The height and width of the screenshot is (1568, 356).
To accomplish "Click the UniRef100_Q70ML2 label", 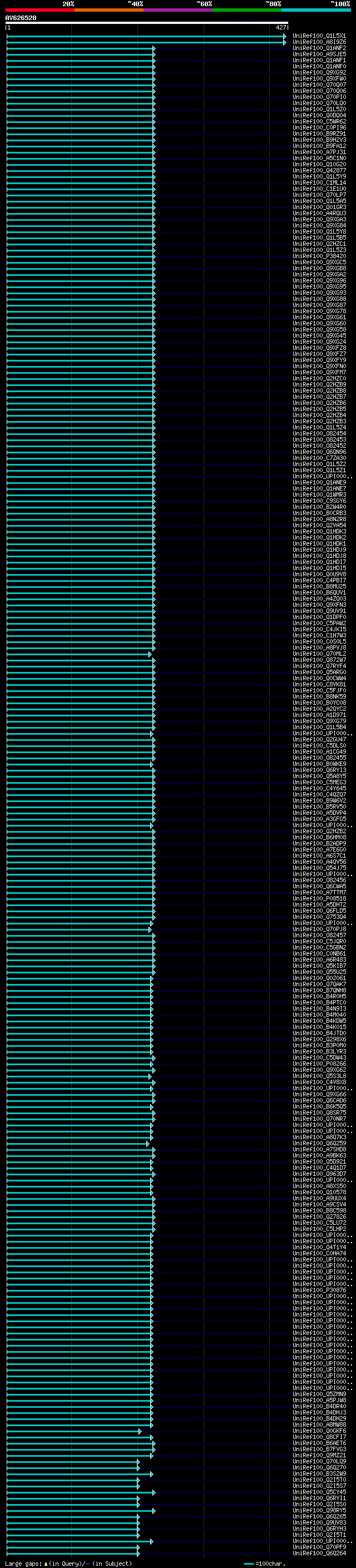I will click(x=319, y=654).
